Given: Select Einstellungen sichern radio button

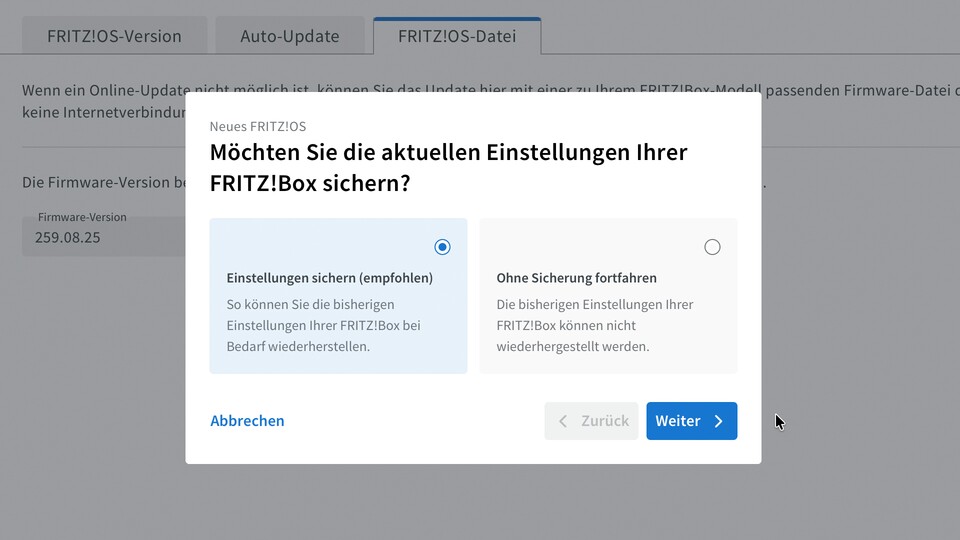Looking at the screenshot, I should [442, 247].
